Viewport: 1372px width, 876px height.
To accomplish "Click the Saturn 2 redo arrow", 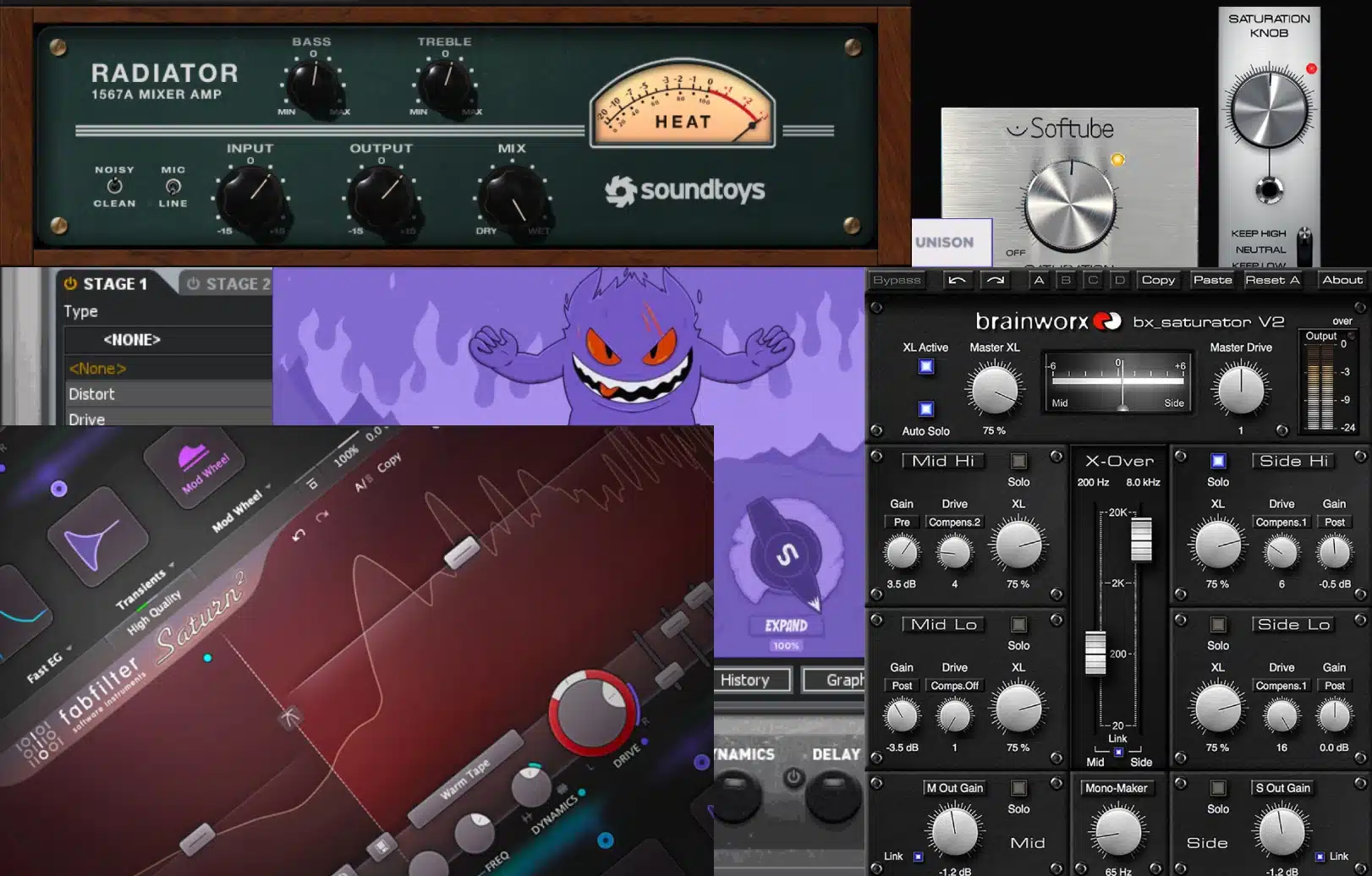I will pos(321,516).
